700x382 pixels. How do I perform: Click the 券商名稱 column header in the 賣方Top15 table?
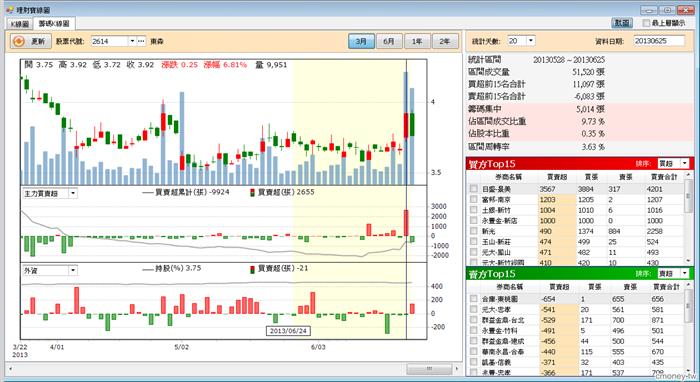509,287
